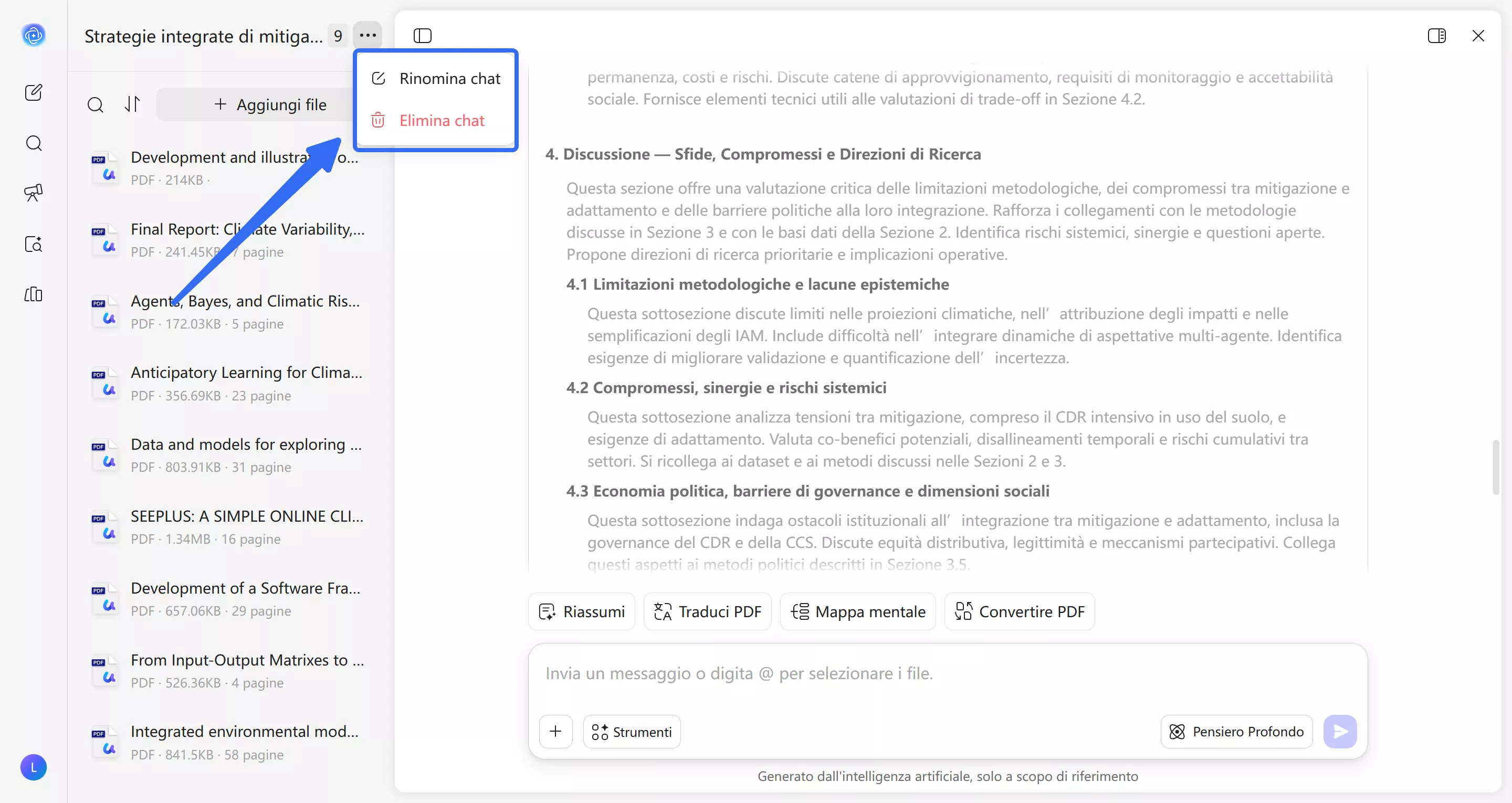
Task: Choose Elimina chat in the menu
Action: [x=436, y=121]
